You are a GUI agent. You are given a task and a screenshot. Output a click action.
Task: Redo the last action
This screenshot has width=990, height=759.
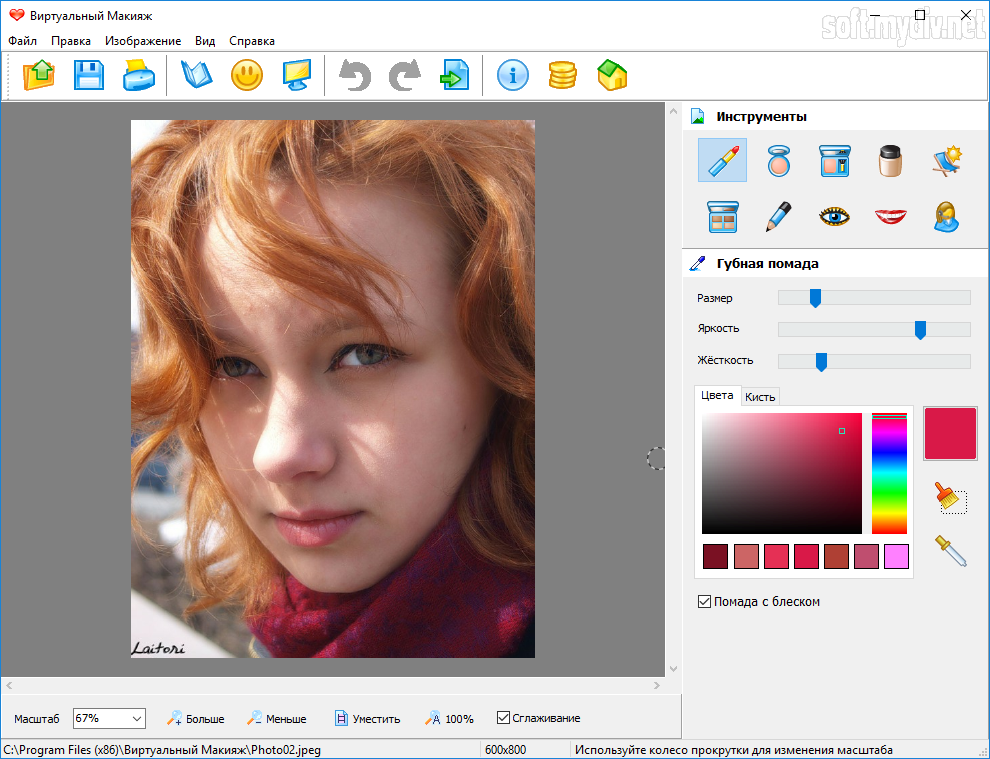(x=405, y=75)
